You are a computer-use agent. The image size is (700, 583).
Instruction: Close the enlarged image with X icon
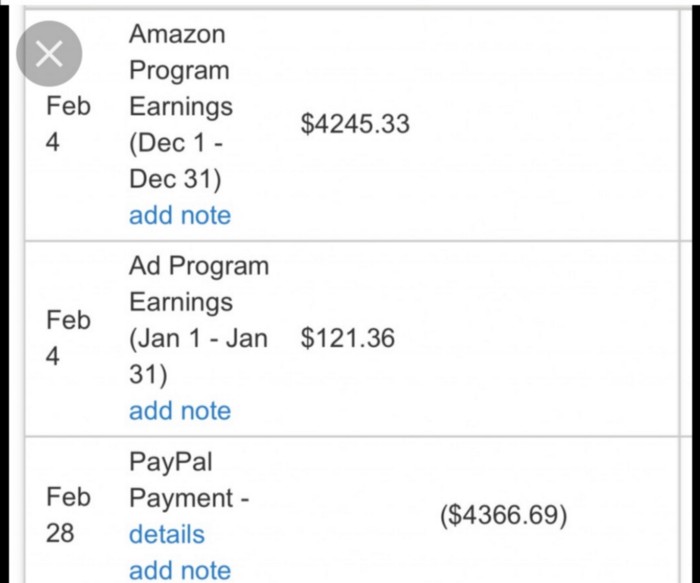point(49,54)
